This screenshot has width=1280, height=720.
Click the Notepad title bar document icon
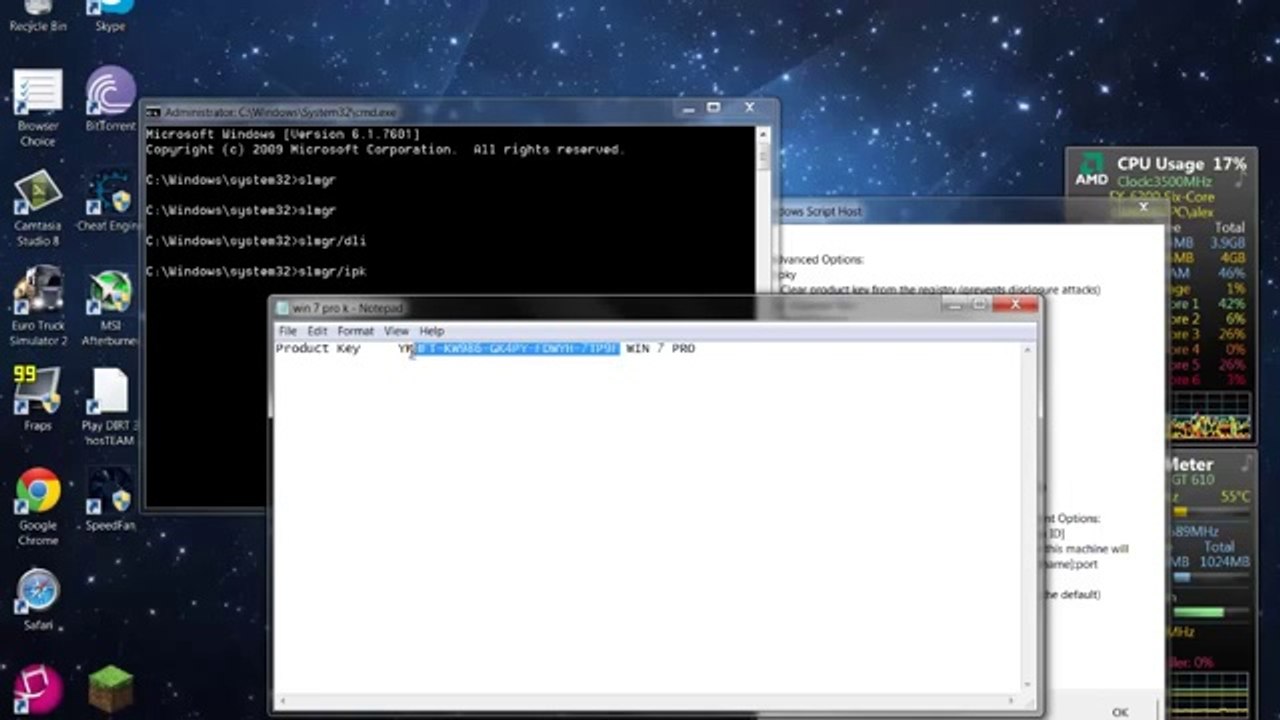click(x=283, y=308)
